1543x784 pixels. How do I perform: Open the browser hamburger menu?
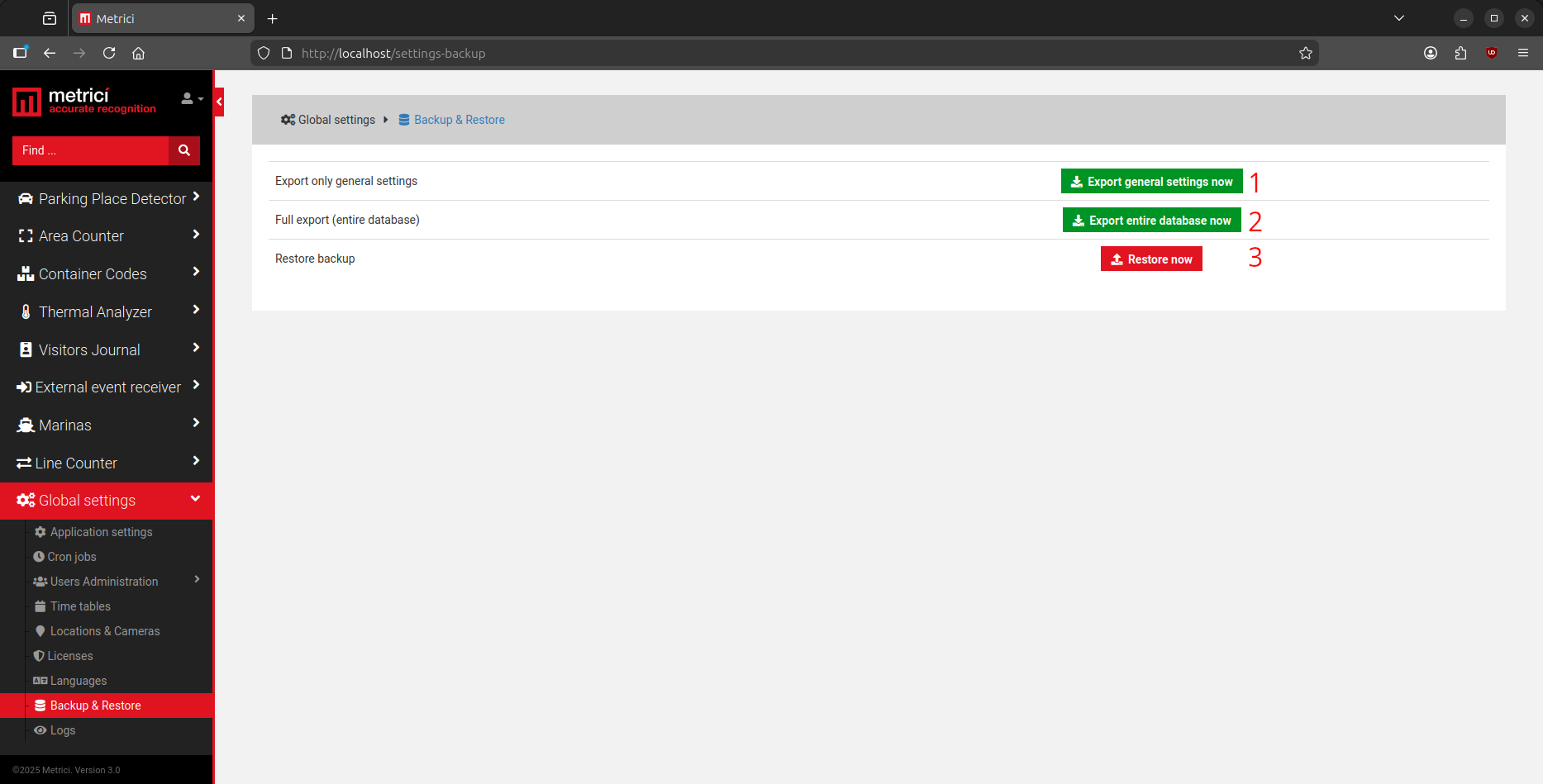(x=1523, y=53)
